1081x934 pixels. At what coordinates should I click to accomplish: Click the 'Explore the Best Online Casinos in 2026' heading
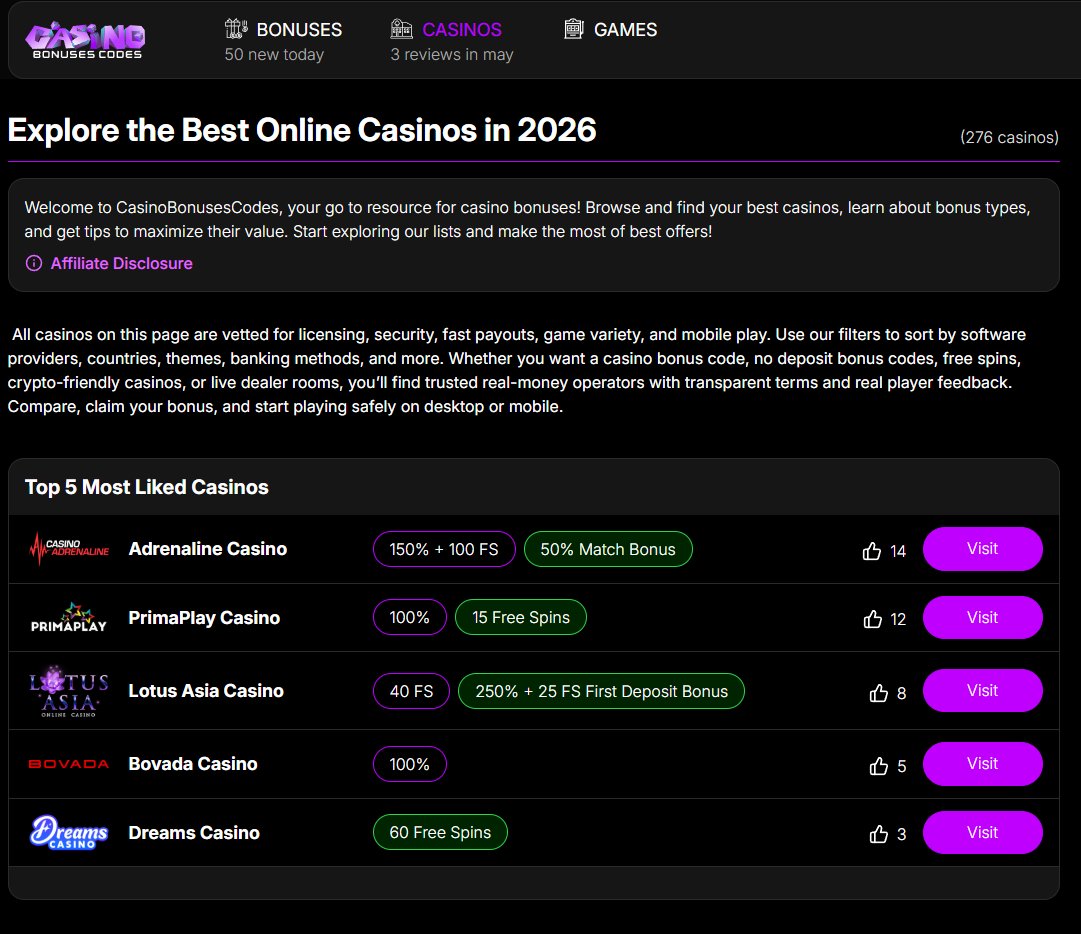302,130
